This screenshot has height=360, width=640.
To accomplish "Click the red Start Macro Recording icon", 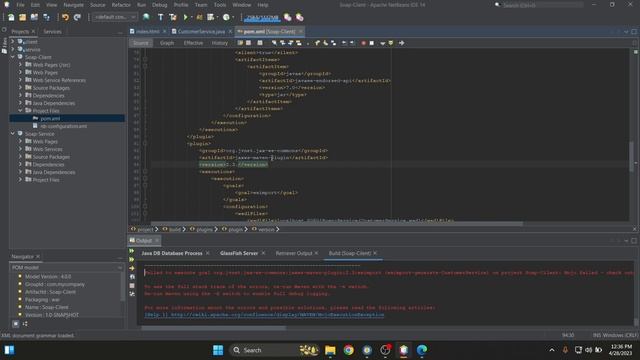I will 363,43.
